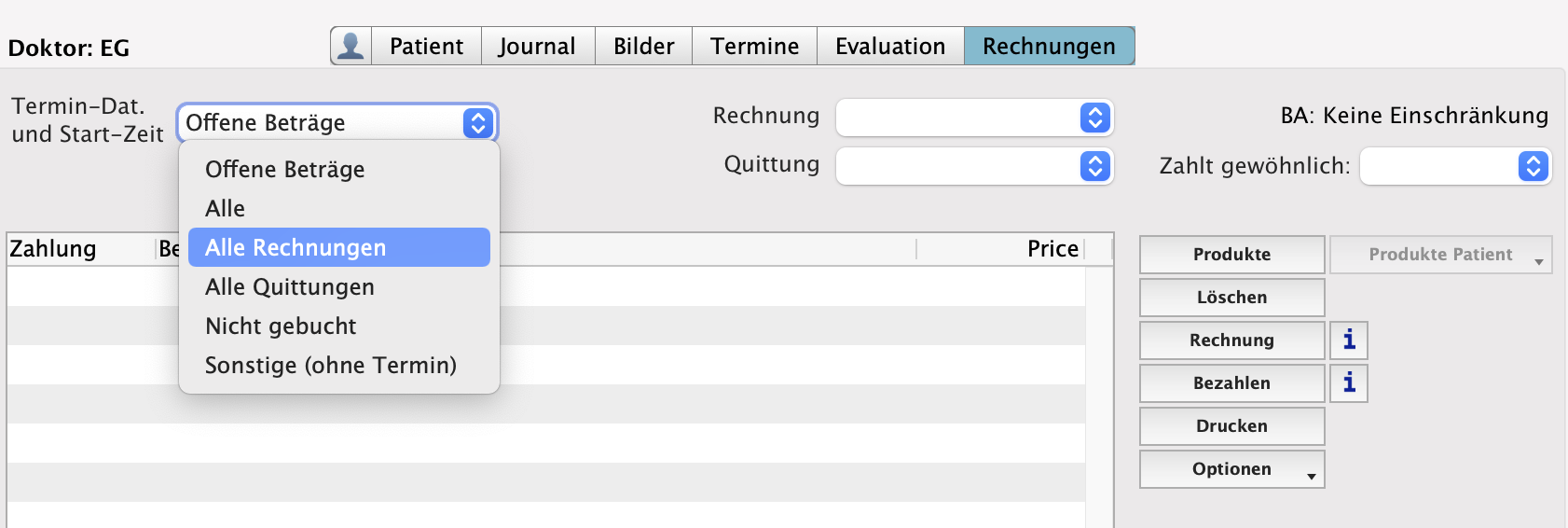Click the patient profile silhouette icon
Viewport: 1568px width, 528px height.
(351, 46)
